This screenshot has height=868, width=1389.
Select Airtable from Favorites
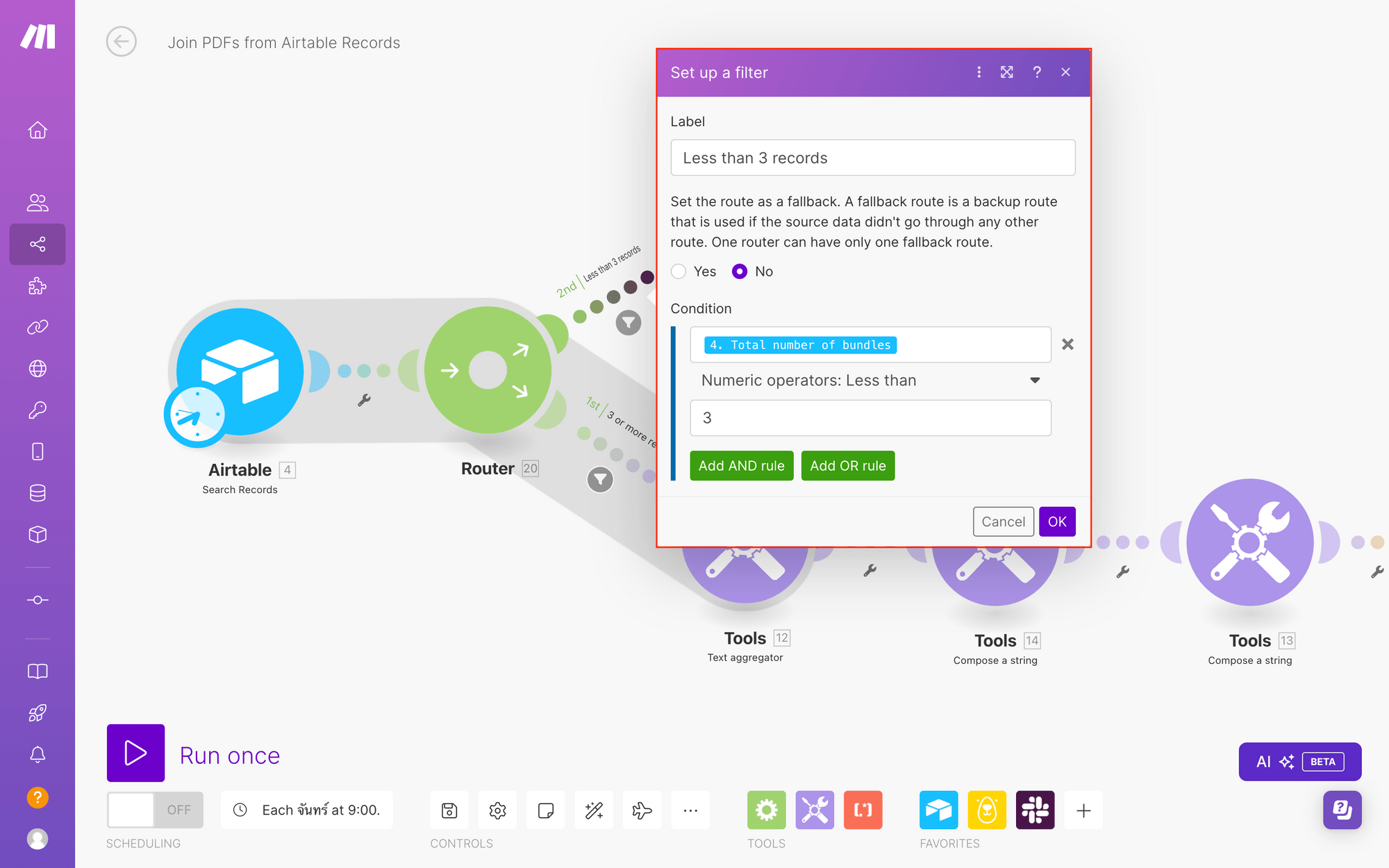938,810
